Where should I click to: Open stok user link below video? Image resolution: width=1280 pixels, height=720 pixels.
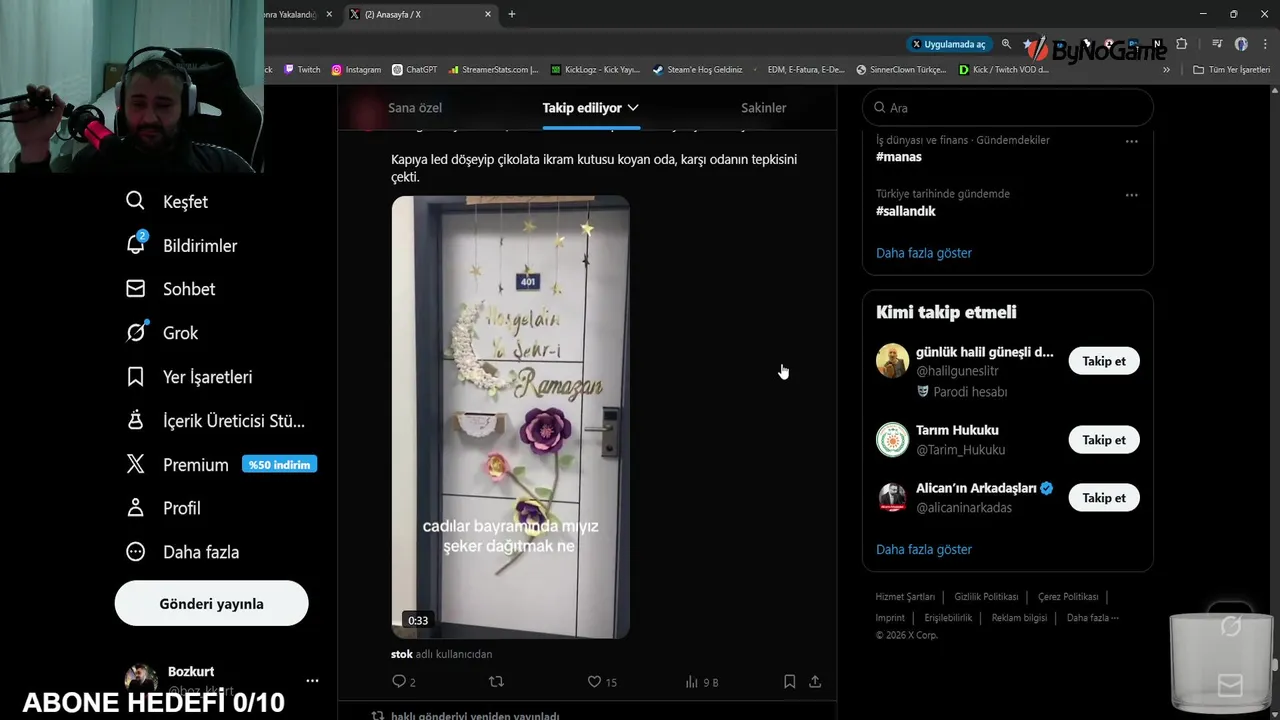[x=401, y=654]
